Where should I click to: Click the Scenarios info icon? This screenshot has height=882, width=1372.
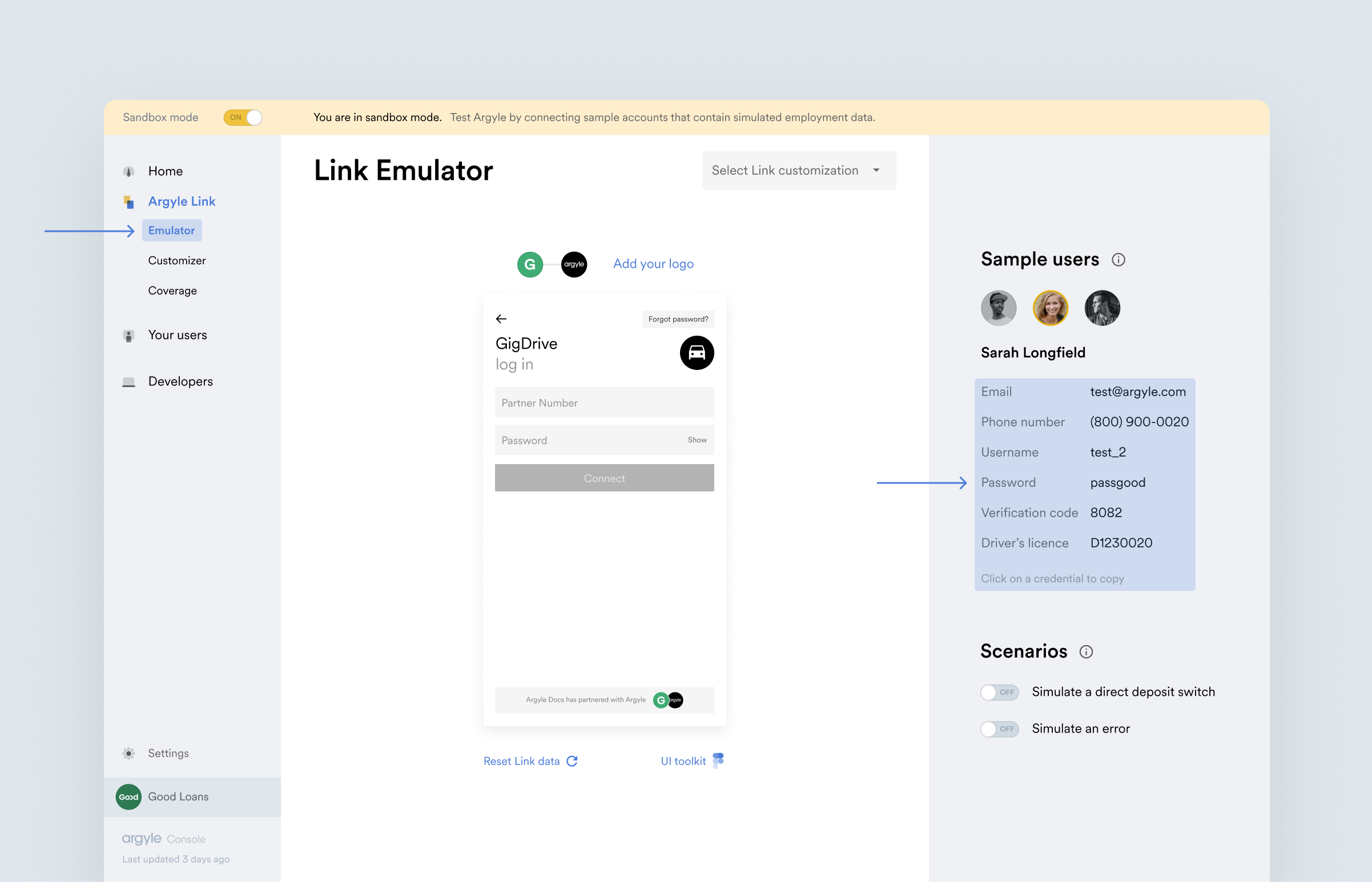(1086, 652)
